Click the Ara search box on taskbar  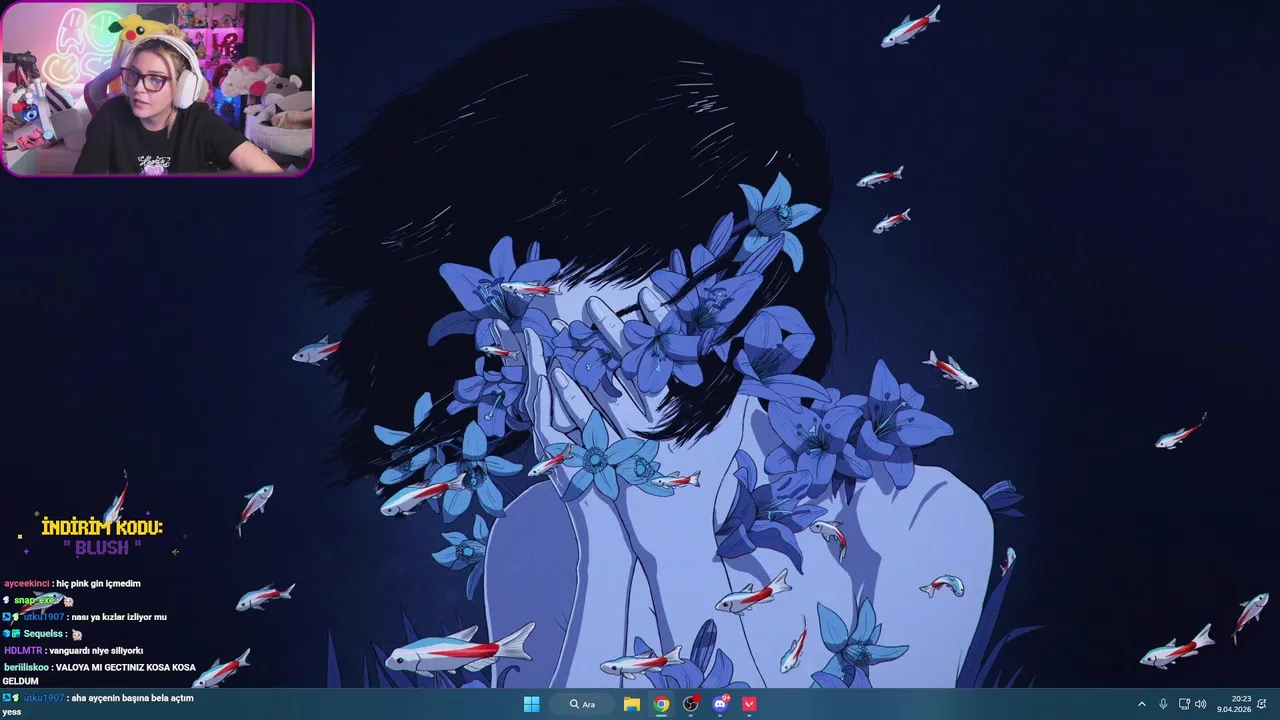pos(582,704)
